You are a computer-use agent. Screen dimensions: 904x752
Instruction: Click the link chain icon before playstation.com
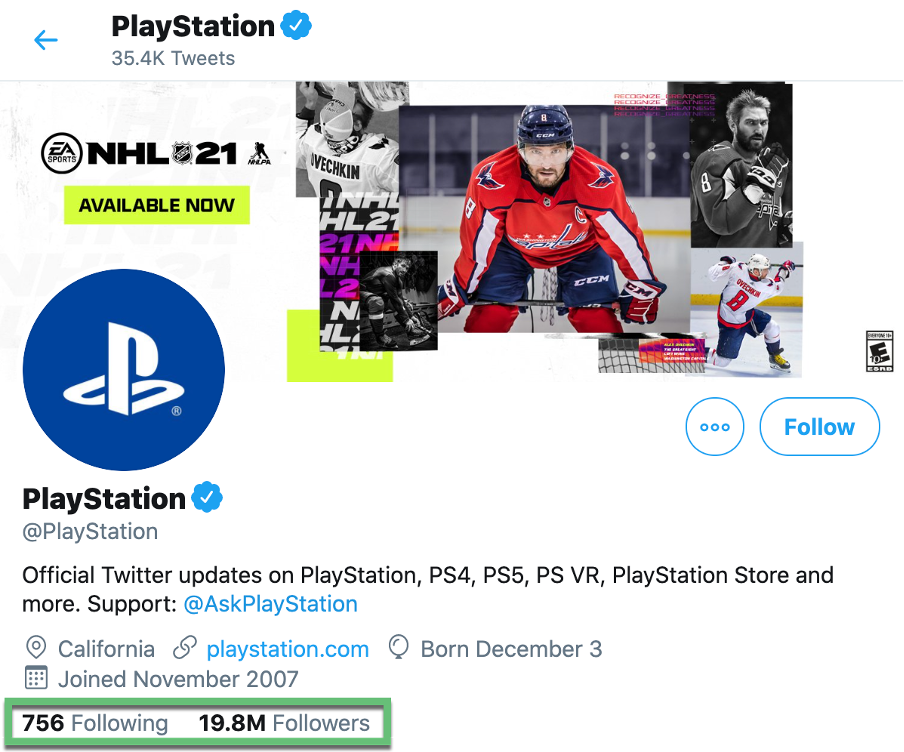coord(188,648)
